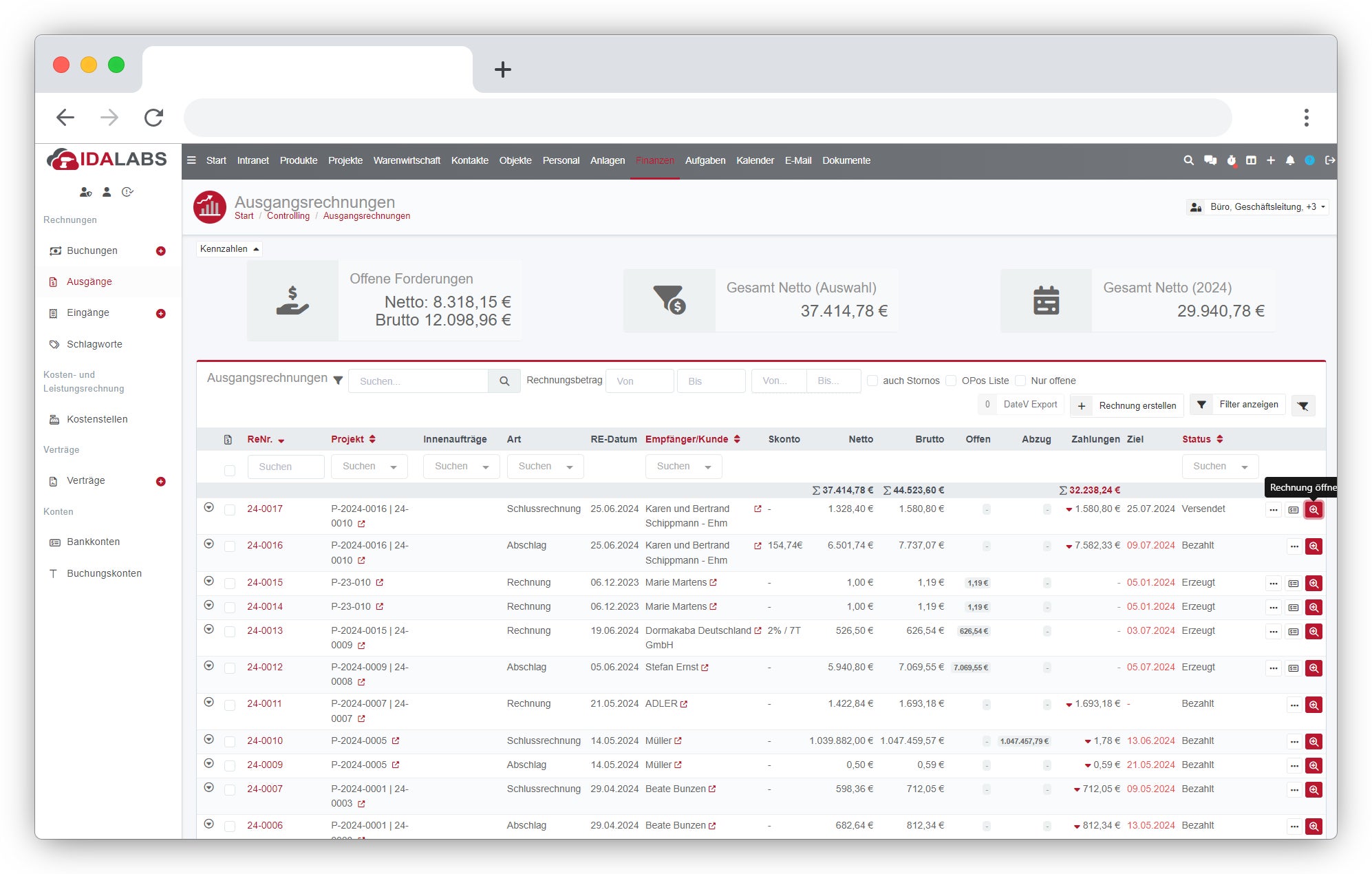Open the Controlling breadcrumb link
This screenshot has height=874, width=1372.
point(288,216)
